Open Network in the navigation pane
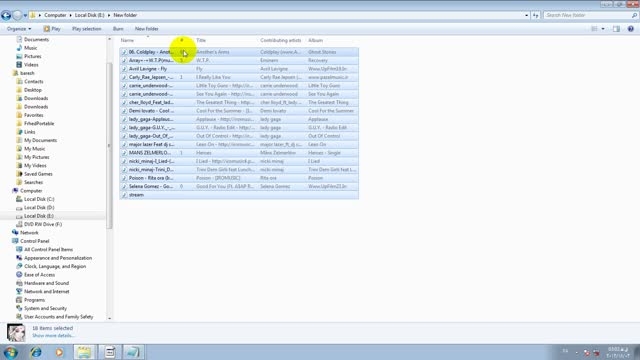The height and width of the screenshot is (360, 640). coord(29,233)
